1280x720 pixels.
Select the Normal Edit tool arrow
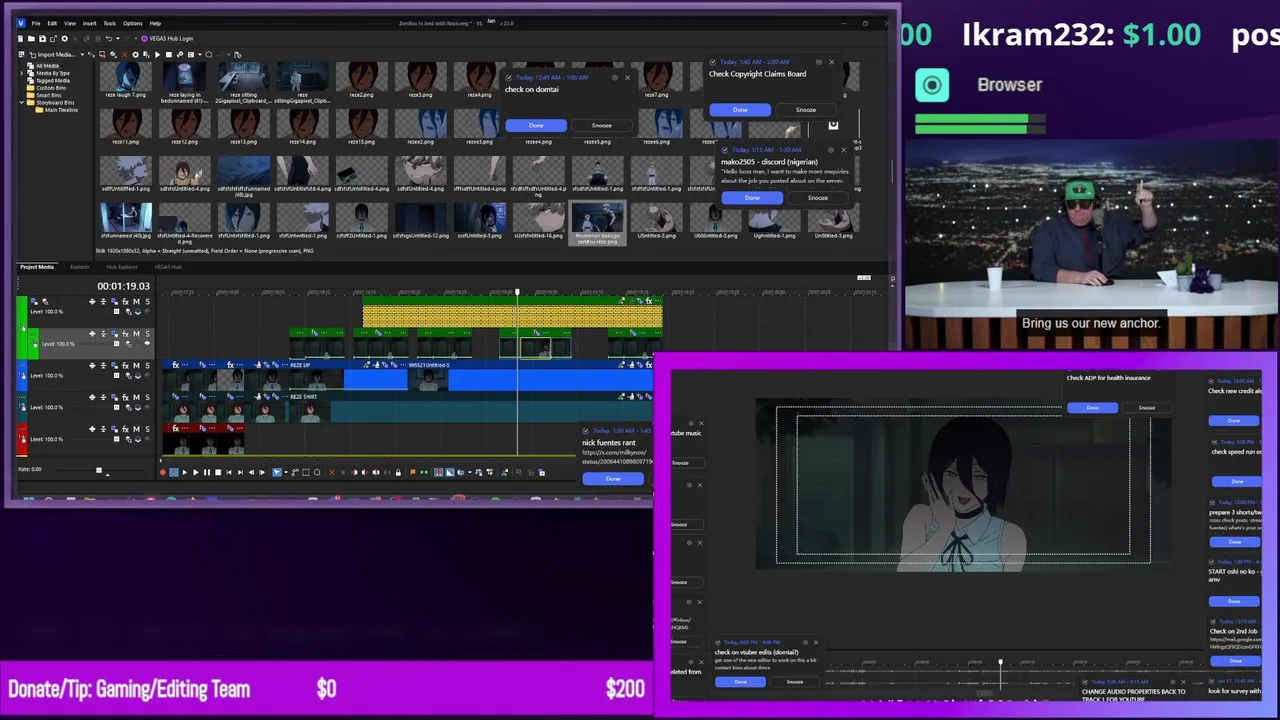click(277, 472)
